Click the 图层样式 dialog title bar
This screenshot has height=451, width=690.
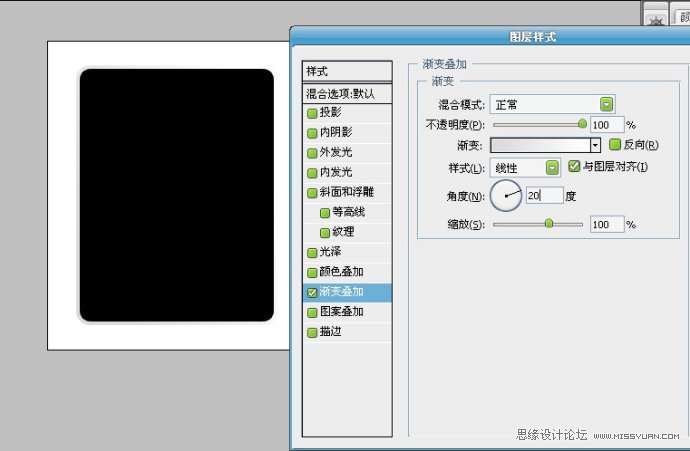(x=490, y=37)
